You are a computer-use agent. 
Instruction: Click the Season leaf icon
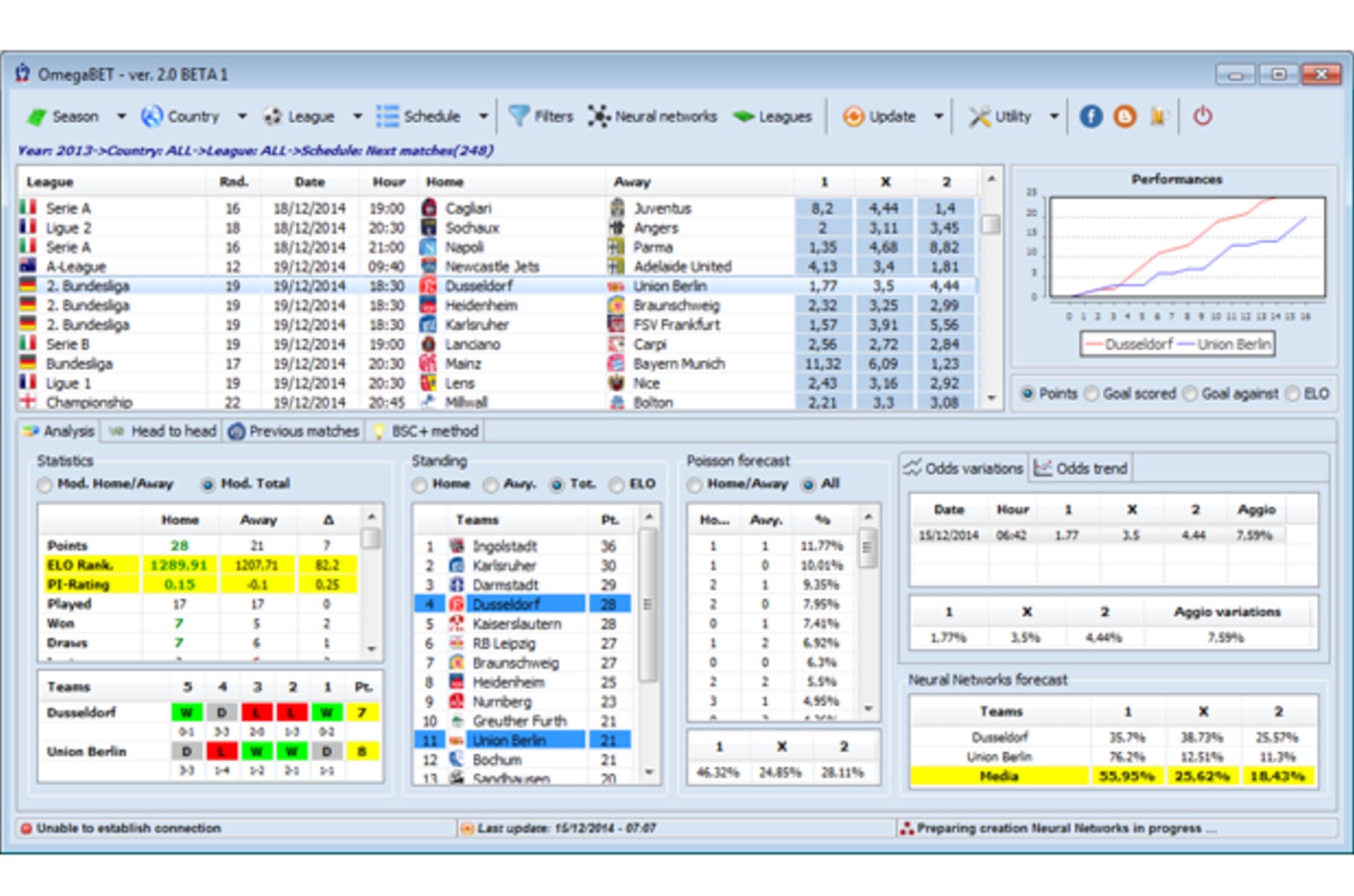coord(35,117)
